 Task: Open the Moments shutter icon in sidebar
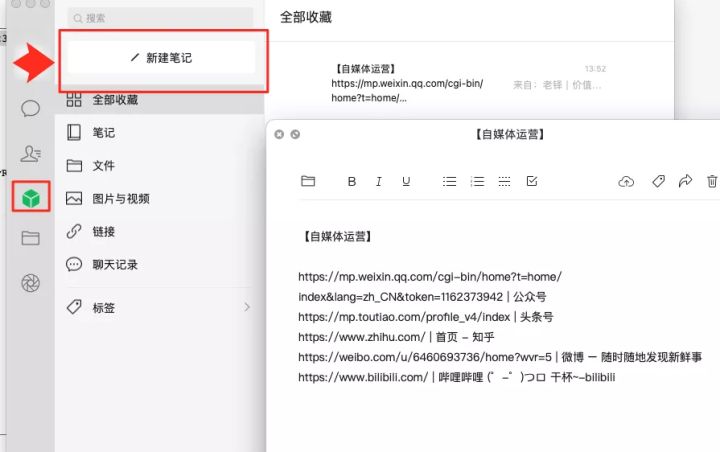click(x=30, y=283)
